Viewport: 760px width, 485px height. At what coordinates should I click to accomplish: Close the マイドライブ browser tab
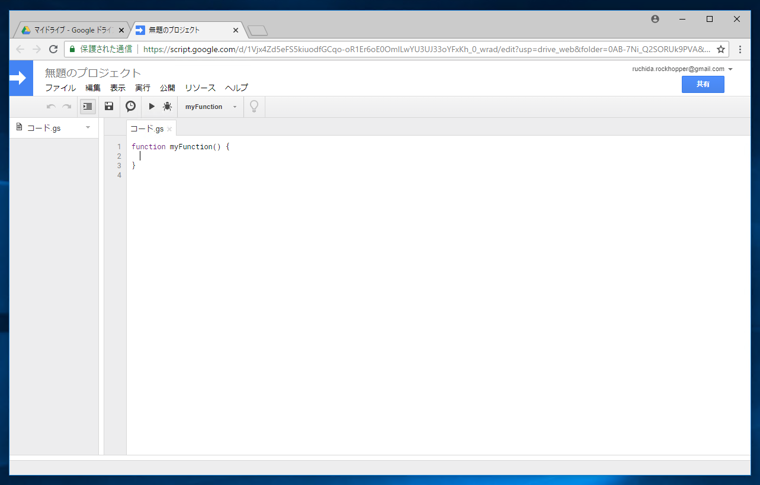tap(121, 30)
